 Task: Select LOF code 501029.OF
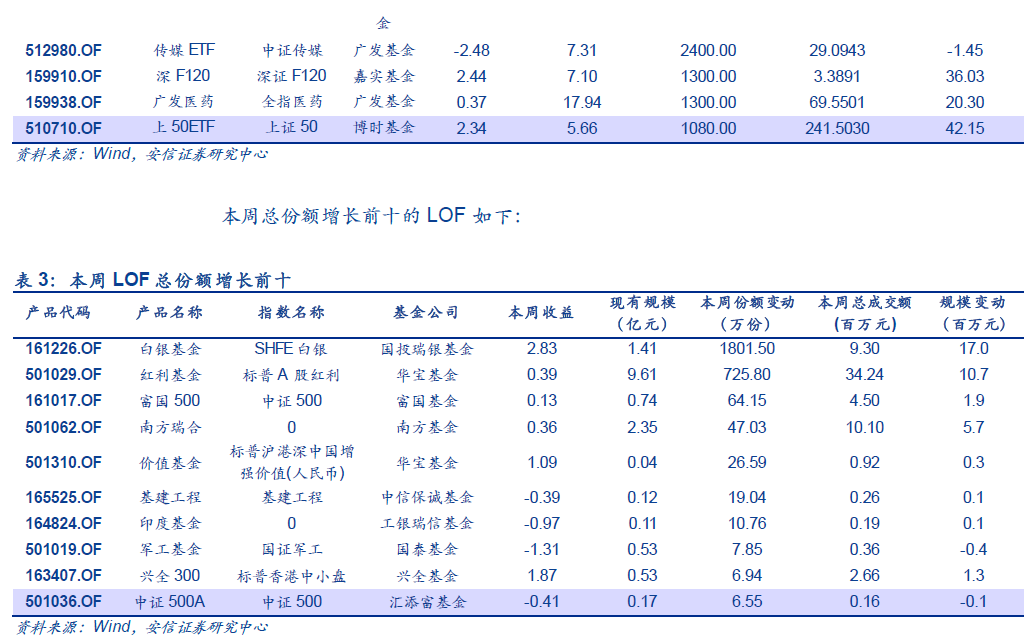(x=63, y=375)
